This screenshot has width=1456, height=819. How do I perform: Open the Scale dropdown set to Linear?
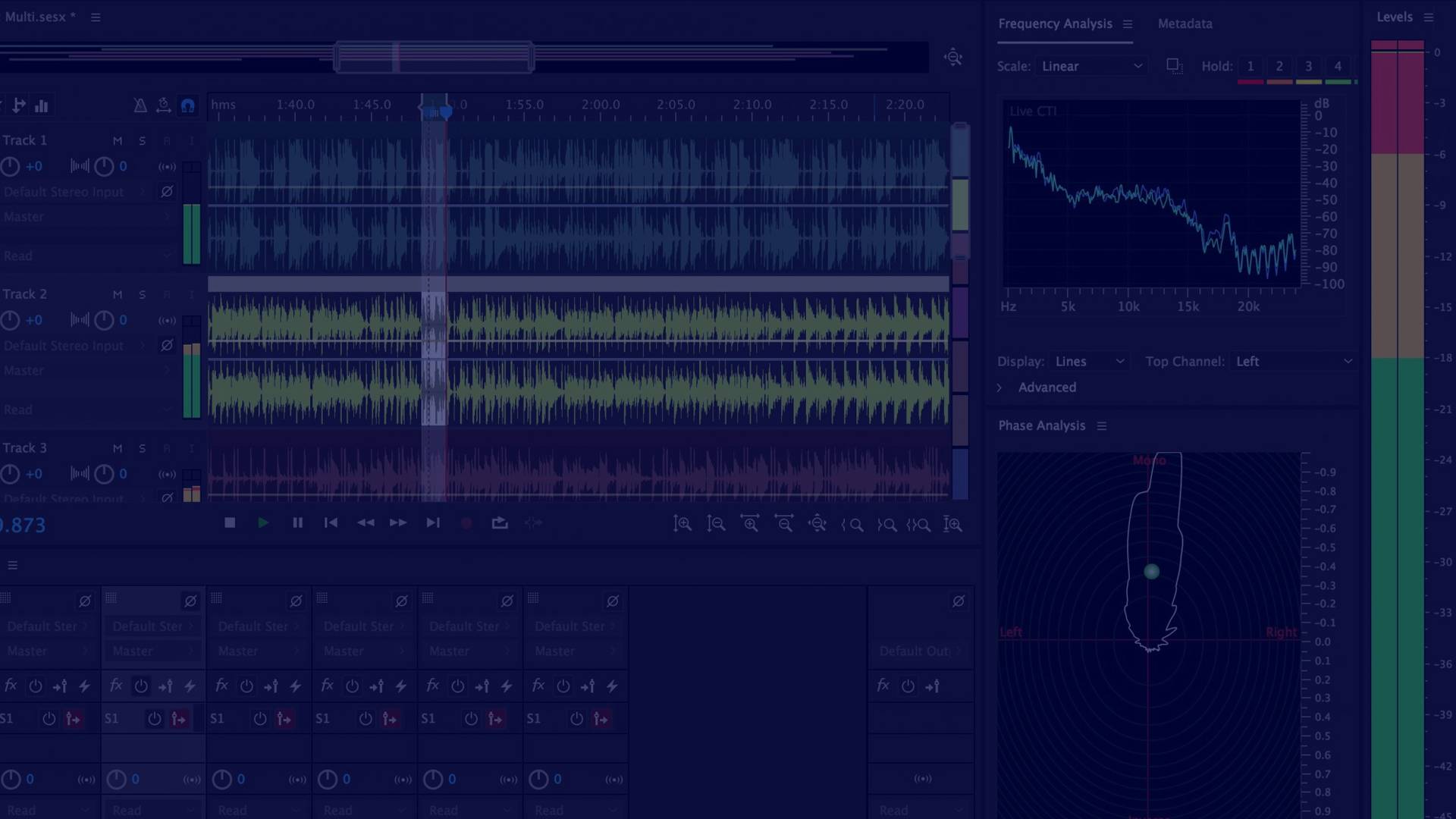click(1091, 66)
